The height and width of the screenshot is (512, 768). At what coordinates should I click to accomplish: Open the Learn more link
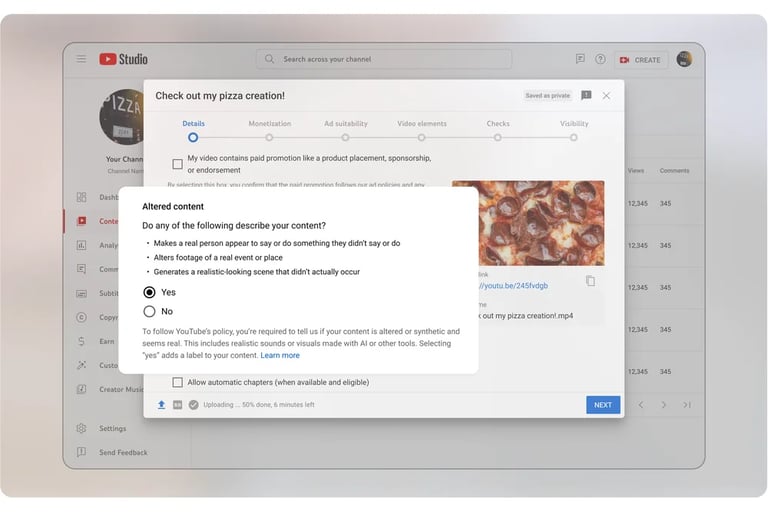[x=280, y=355]
